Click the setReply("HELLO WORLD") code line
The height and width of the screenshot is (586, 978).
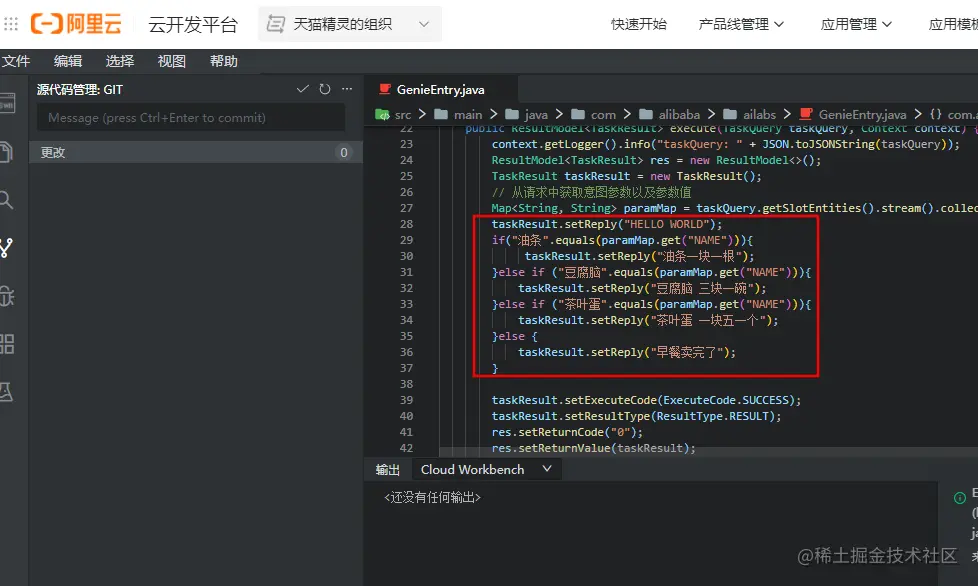point(606,224)
